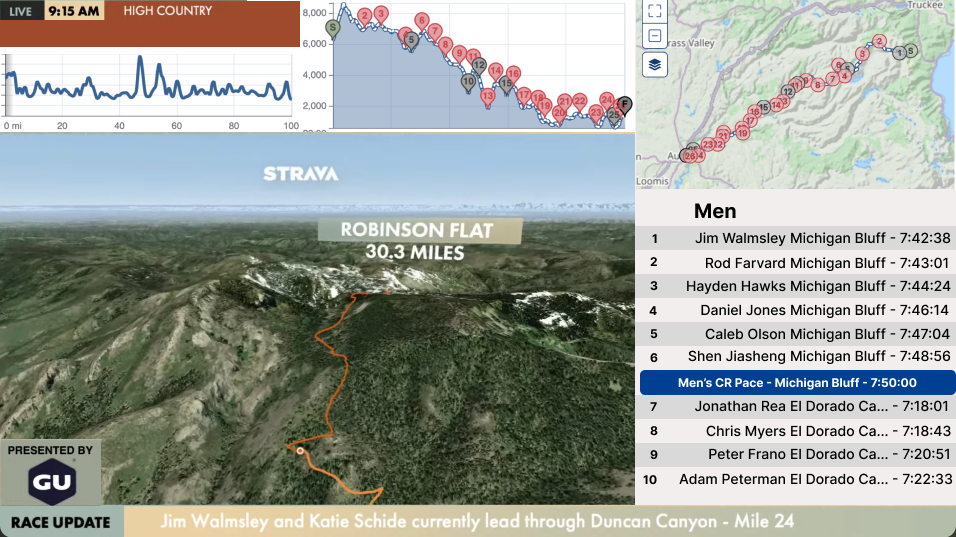Select pin 23 on the elevation chart

596,113
